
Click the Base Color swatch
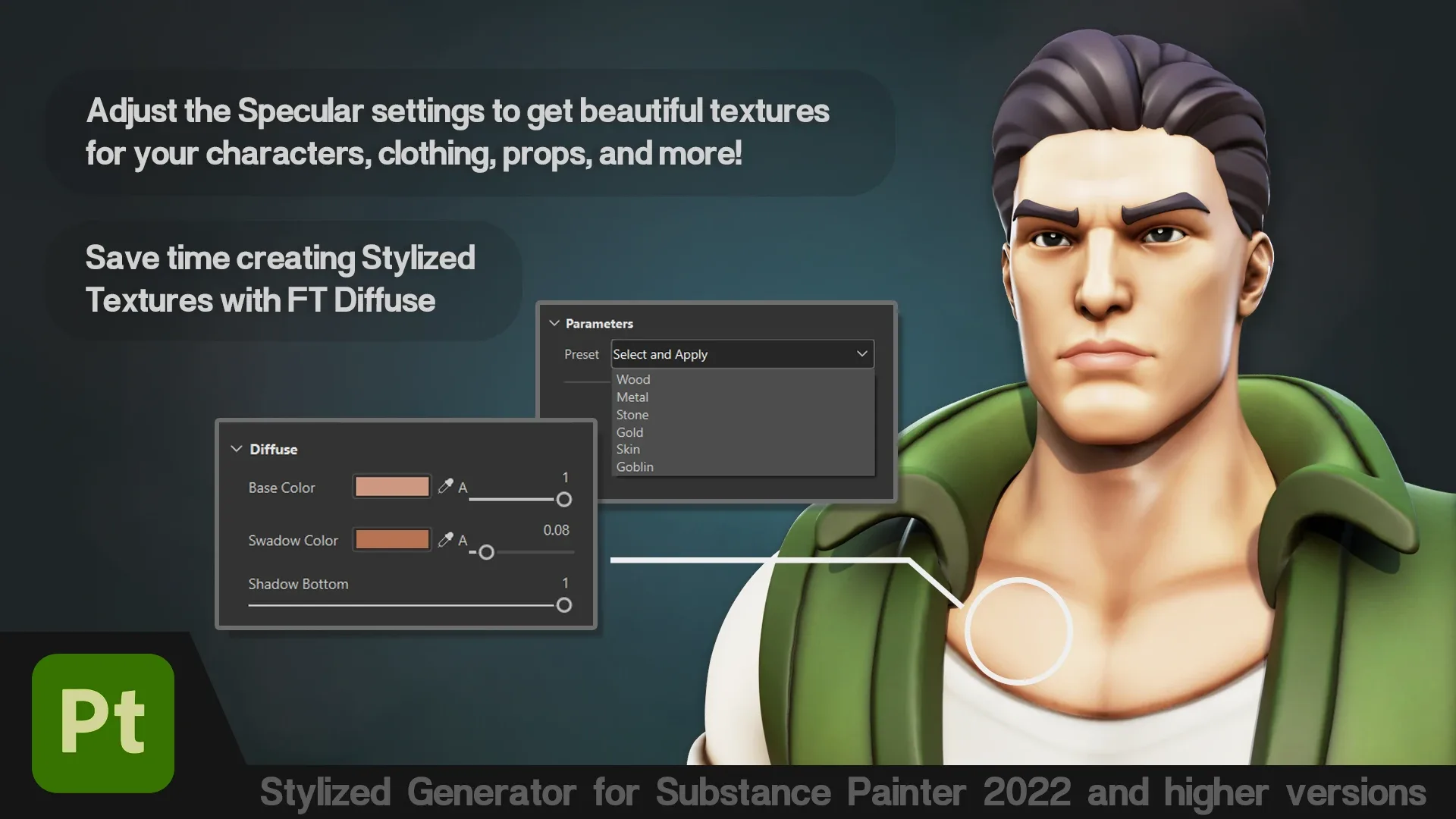point(391,486)
